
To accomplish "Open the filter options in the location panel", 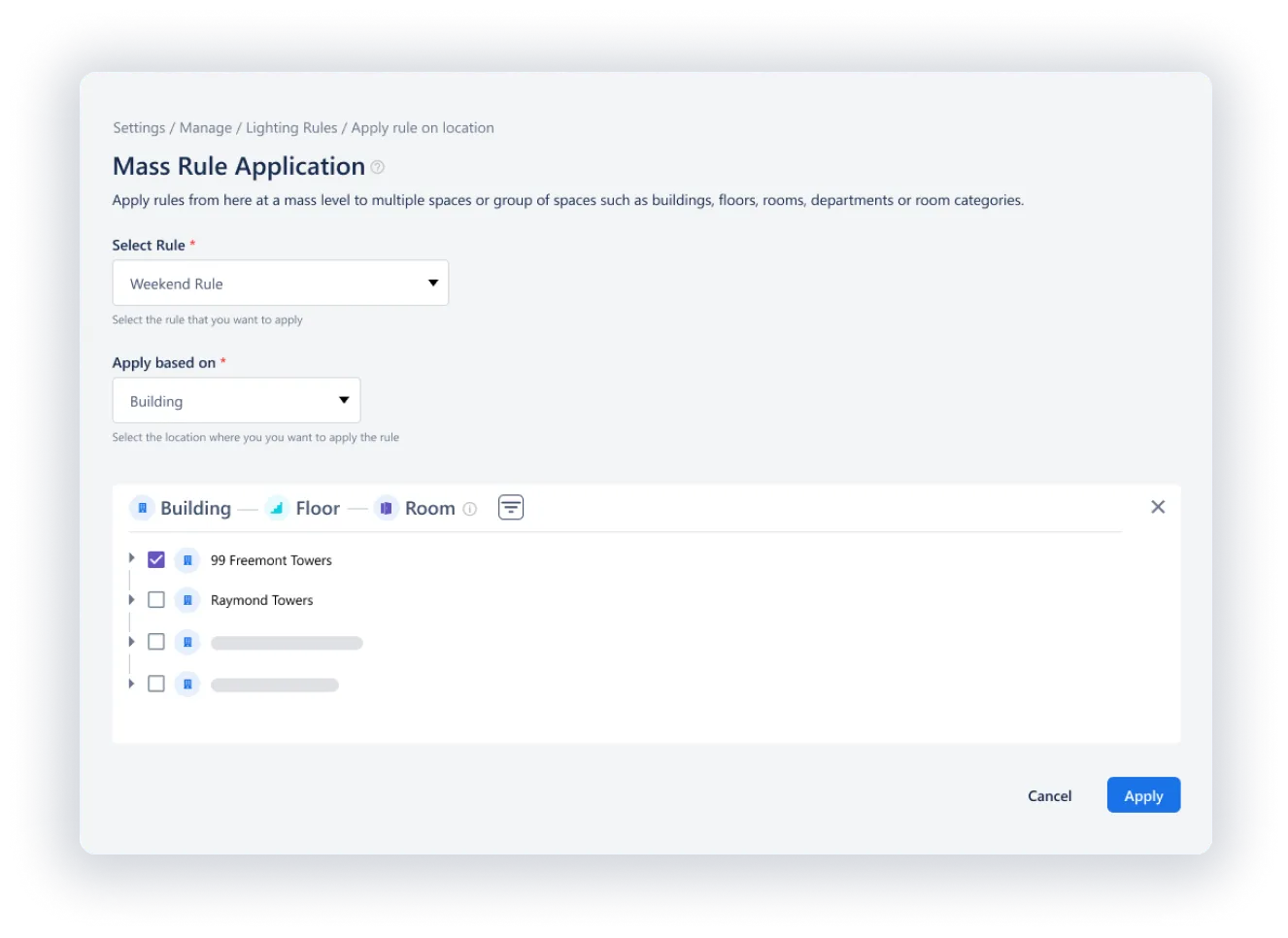I will [x=511, y=507].
